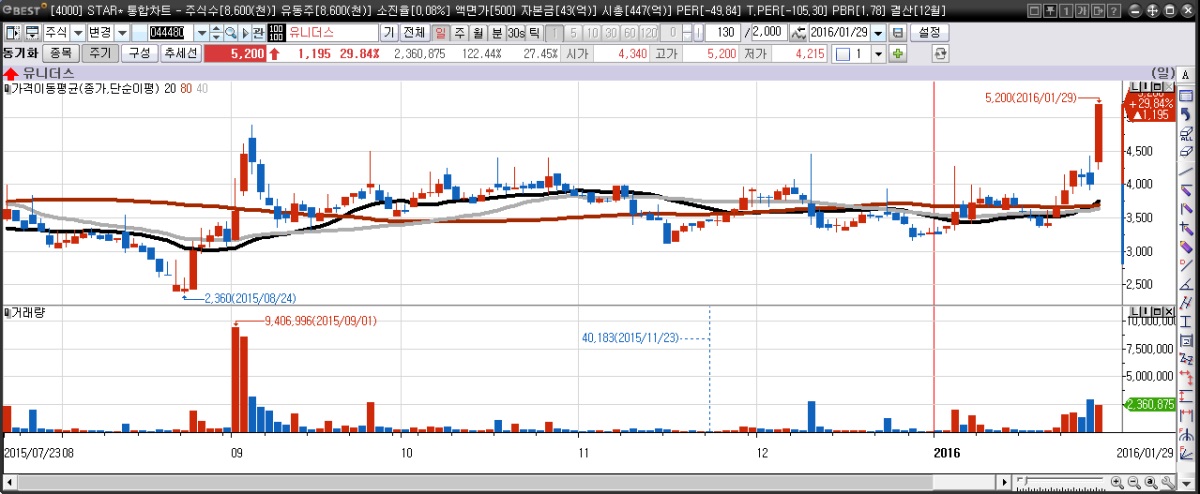Image resolution: width=1200 pixels, height=494 pixels.
Task: Click the zoom-in magnifier at bottom right
Action: pyautogui.click(x=1116, y=483)
